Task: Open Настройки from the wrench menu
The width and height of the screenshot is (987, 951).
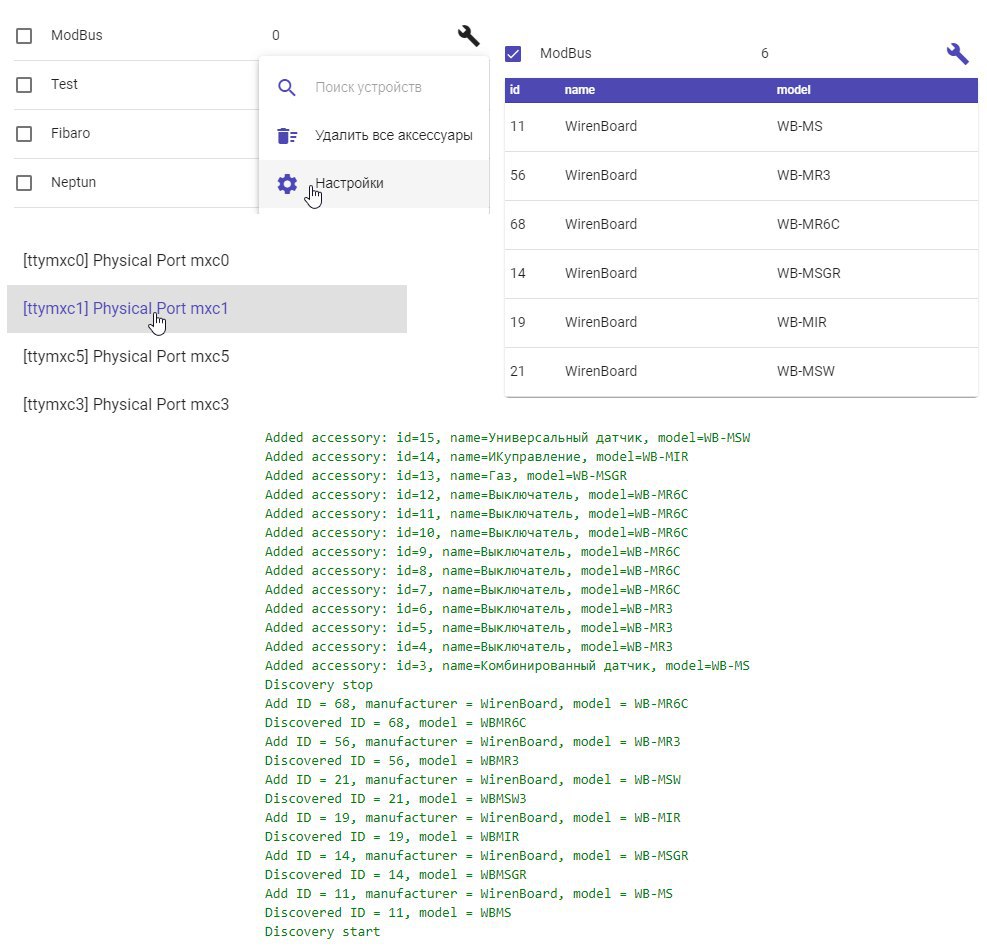Action: tap(374, 184)
